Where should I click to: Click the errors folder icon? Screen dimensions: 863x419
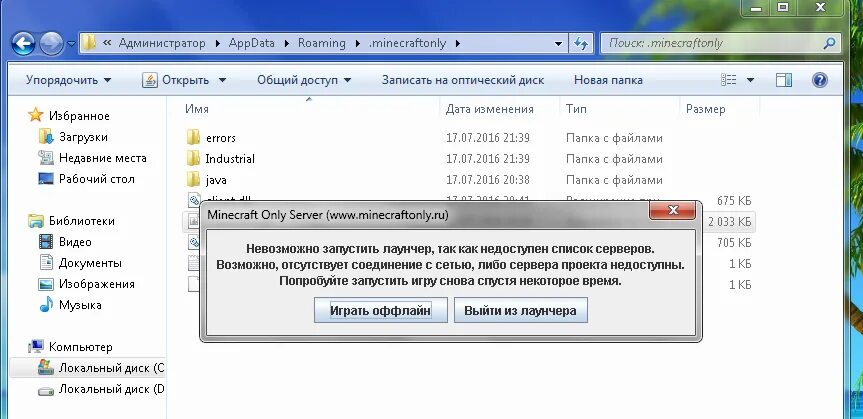click(193, 137)
